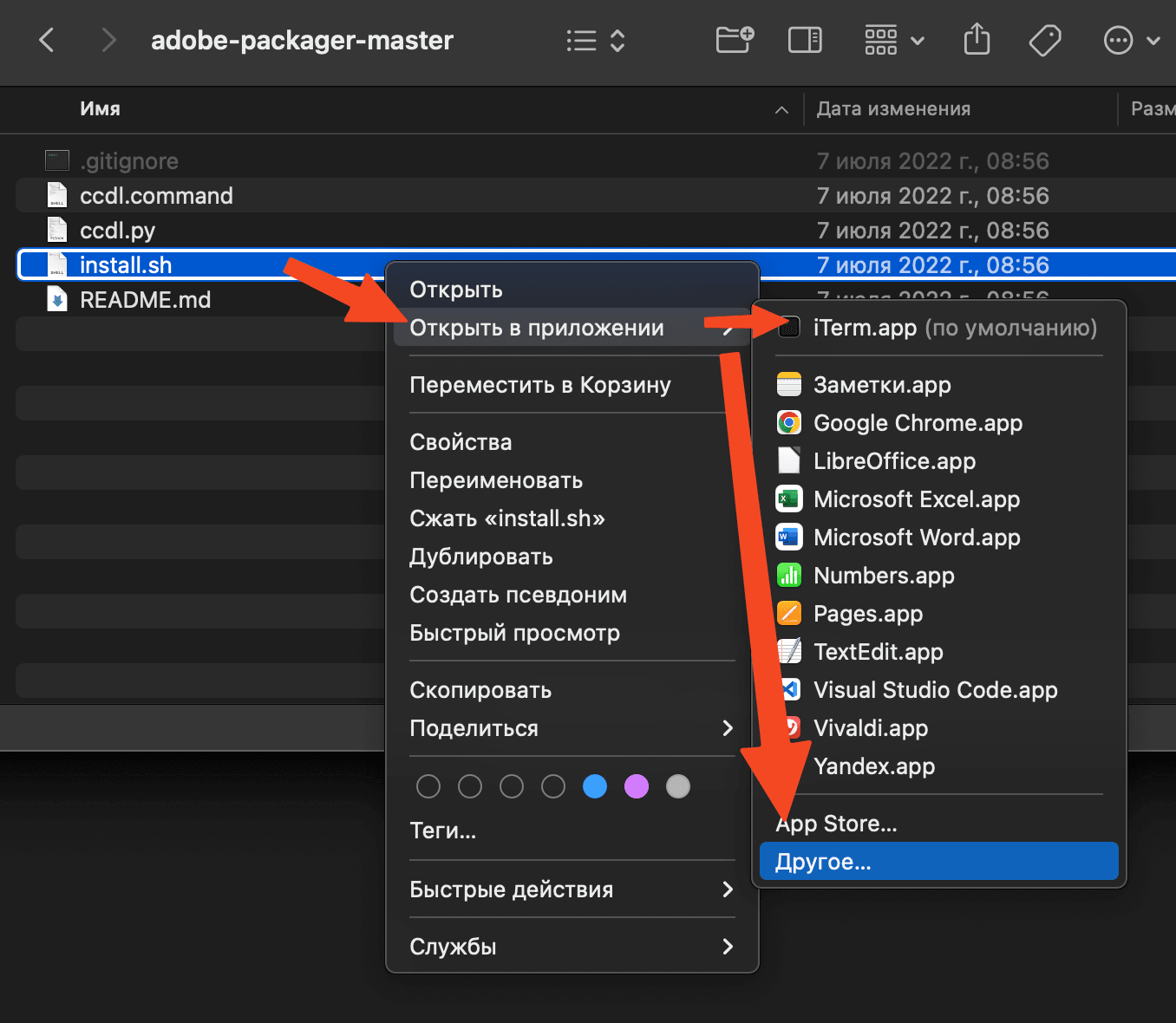Click the new folder toolbar icon
The height and width of the screenshot is (1023, 1176).
point(735,40)
